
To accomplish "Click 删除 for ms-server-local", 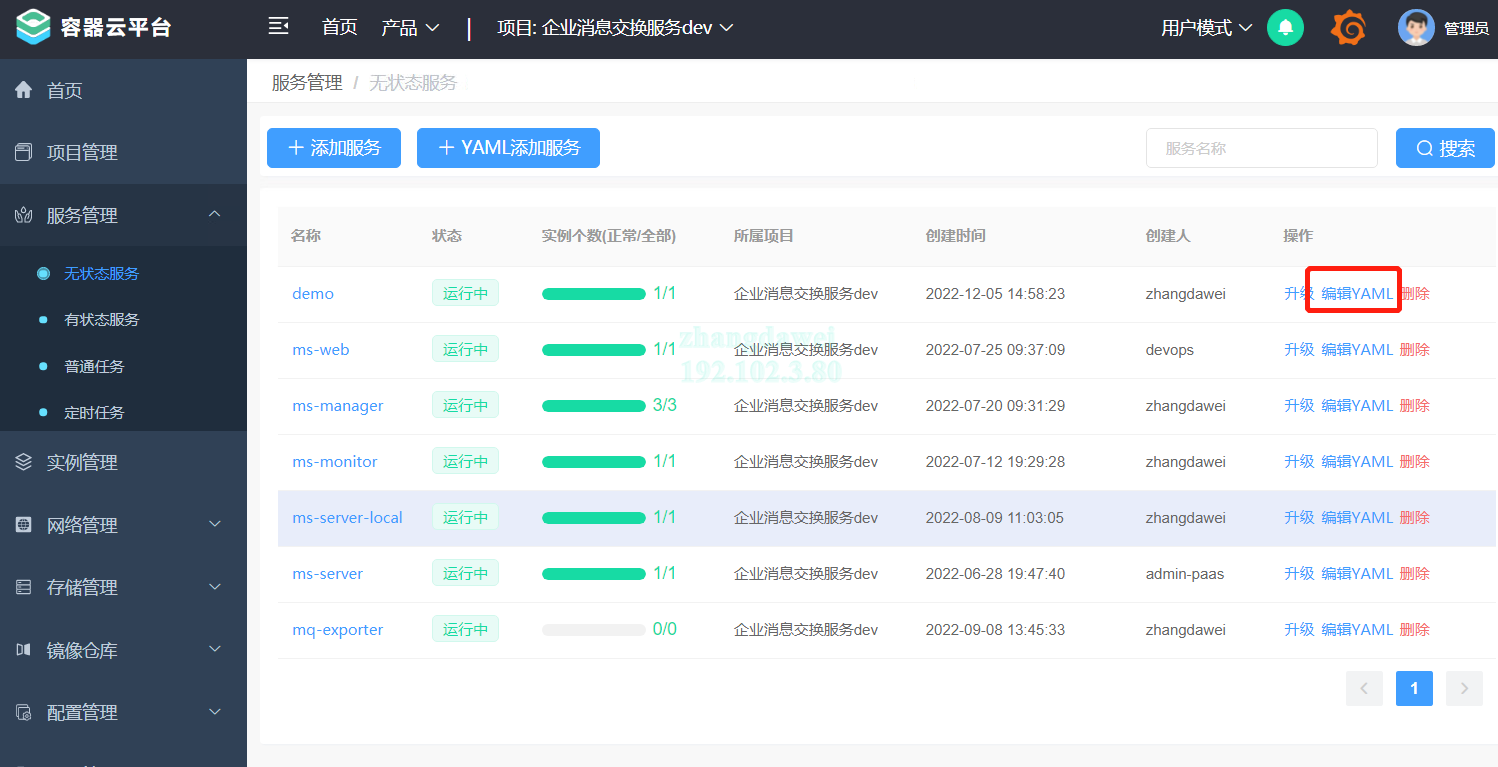I will pos(1415,518).
